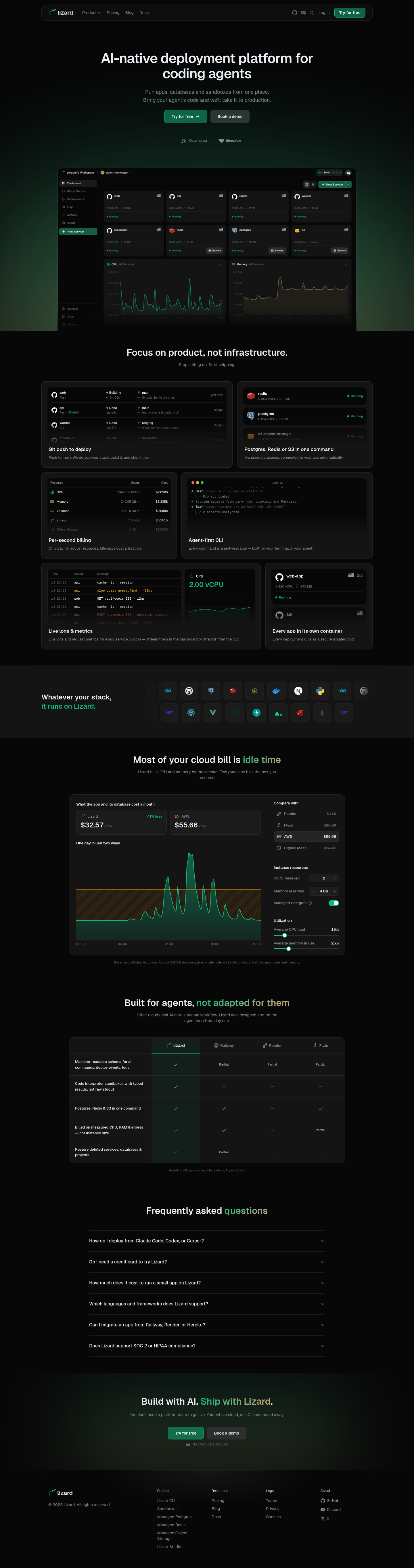This screenshot has height=1568, width=414.
Task: Click the Docker whale stack icon
Action: 276,691
